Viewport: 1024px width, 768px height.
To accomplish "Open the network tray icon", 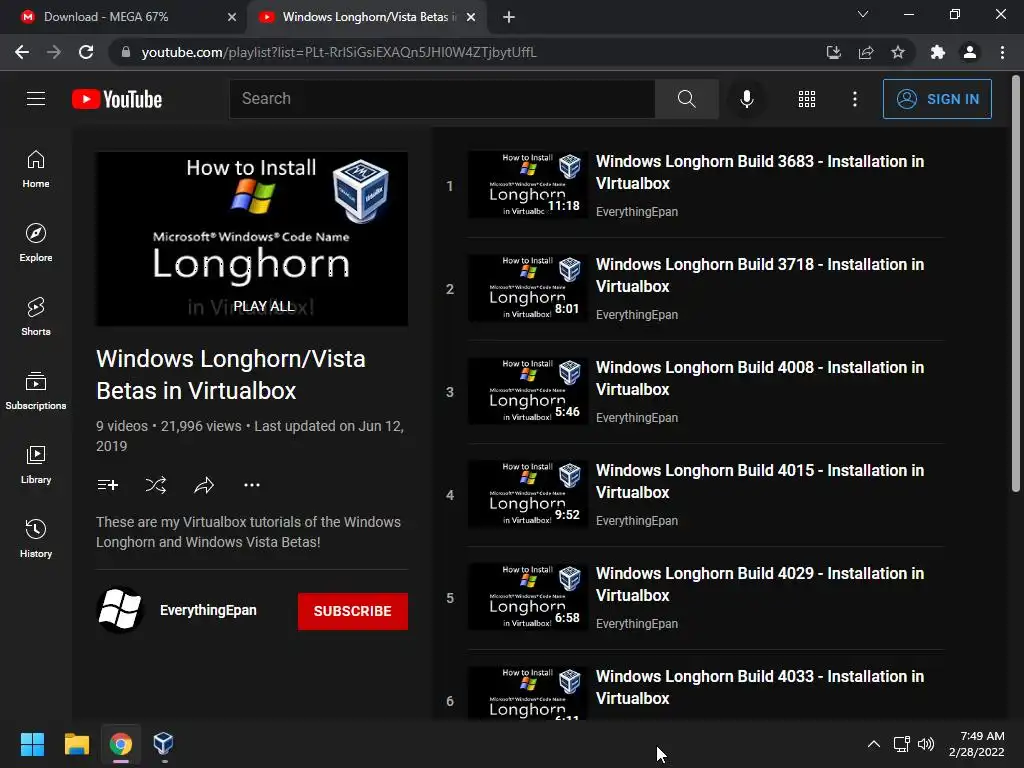I will coord(901,744).
